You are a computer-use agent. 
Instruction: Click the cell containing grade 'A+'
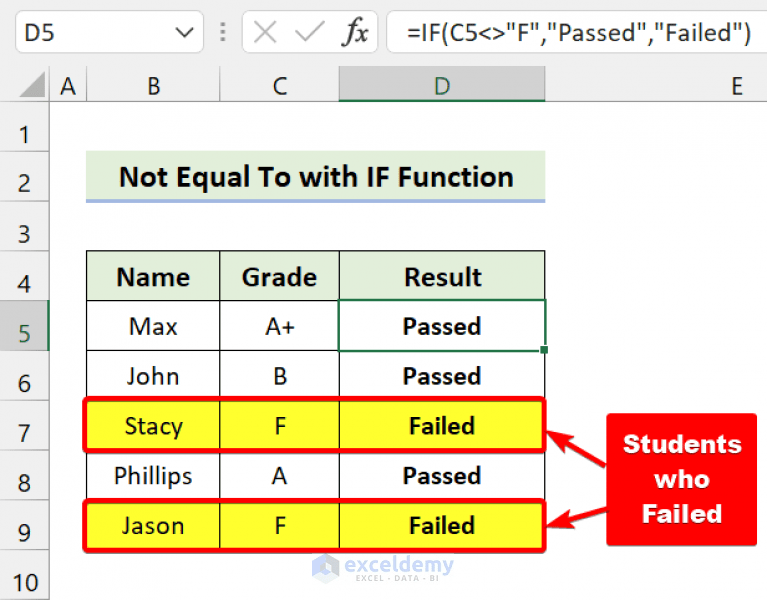(279, 326)
